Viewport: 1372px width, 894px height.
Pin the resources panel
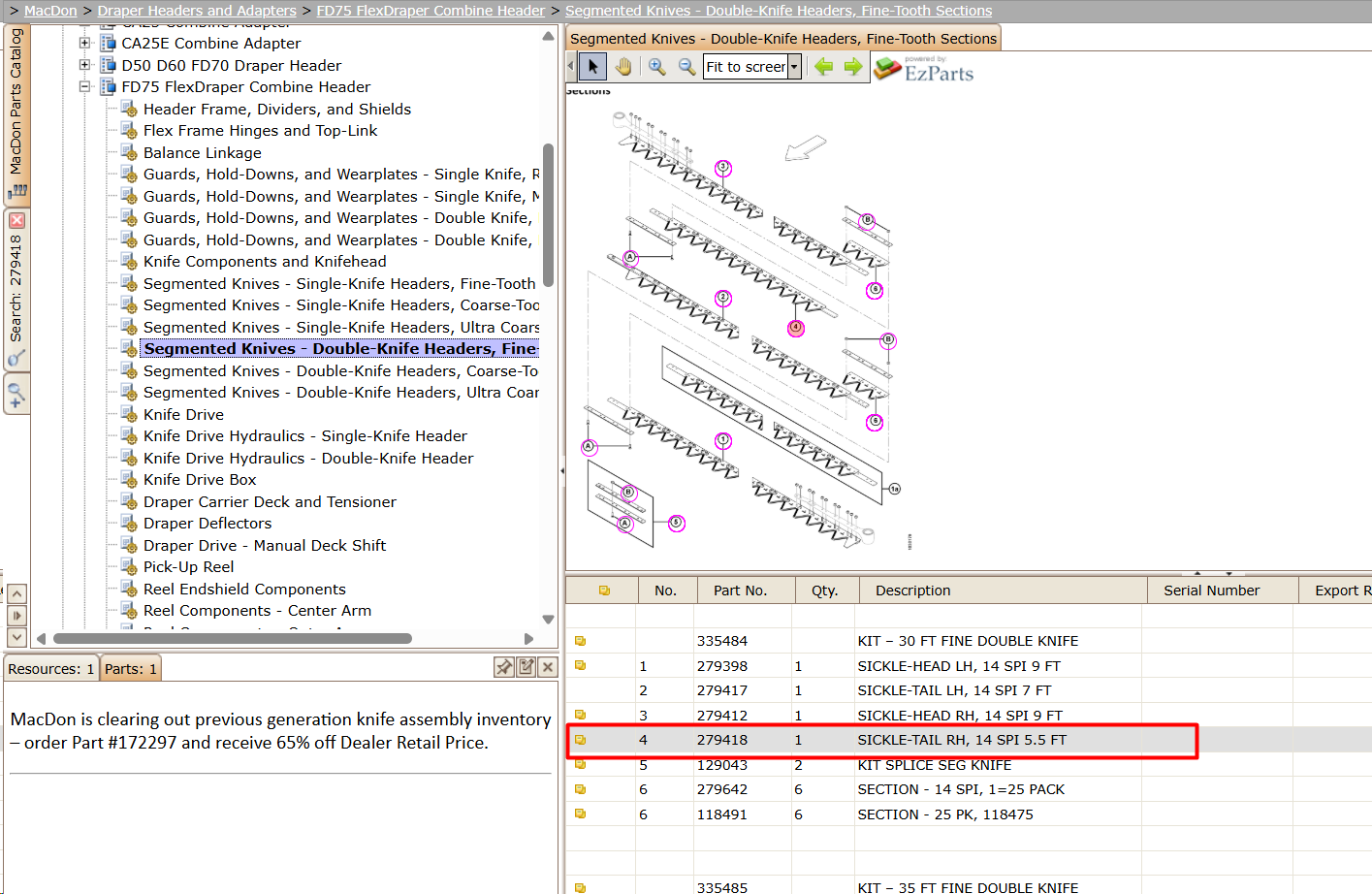(504, 667)
